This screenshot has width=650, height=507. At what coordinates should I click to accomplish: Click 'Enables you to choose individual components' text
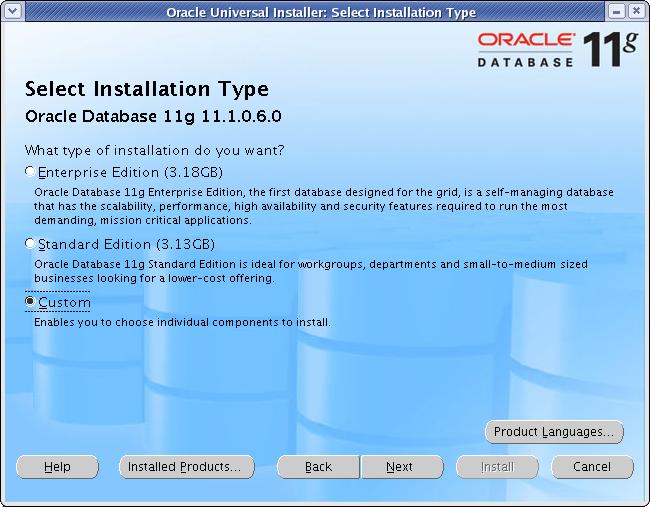click(182, 322)
